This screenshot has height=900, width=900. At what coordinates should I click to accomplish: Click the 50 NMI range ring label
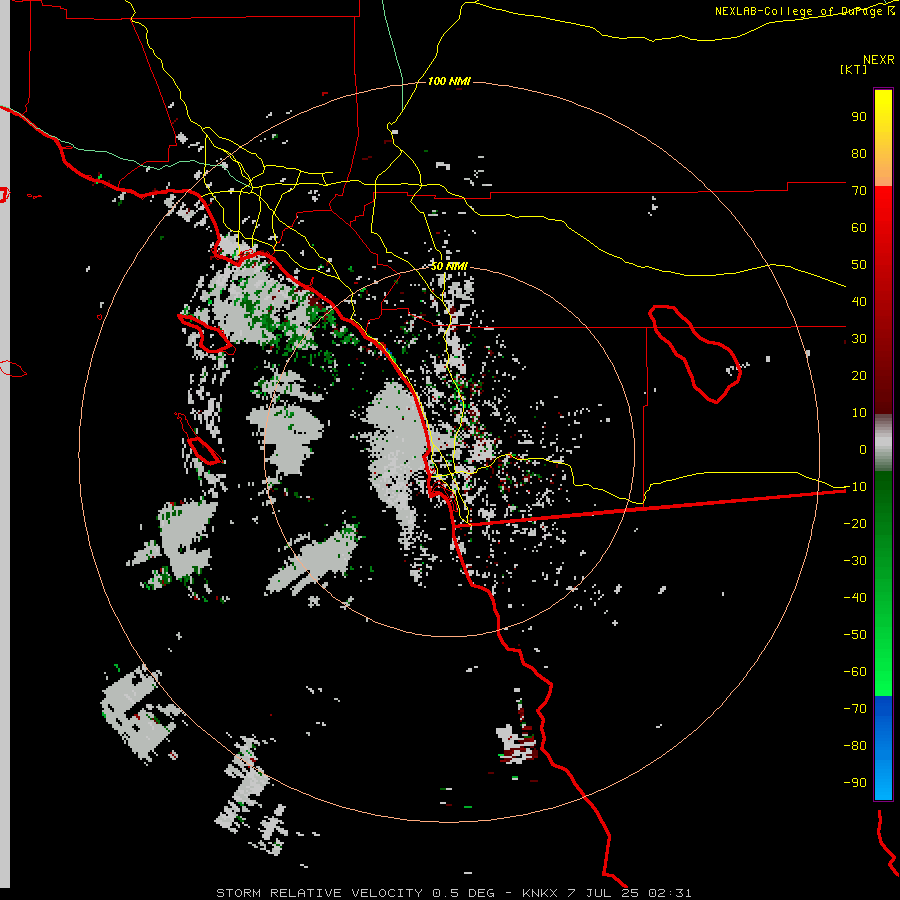(x=449, y=266)
